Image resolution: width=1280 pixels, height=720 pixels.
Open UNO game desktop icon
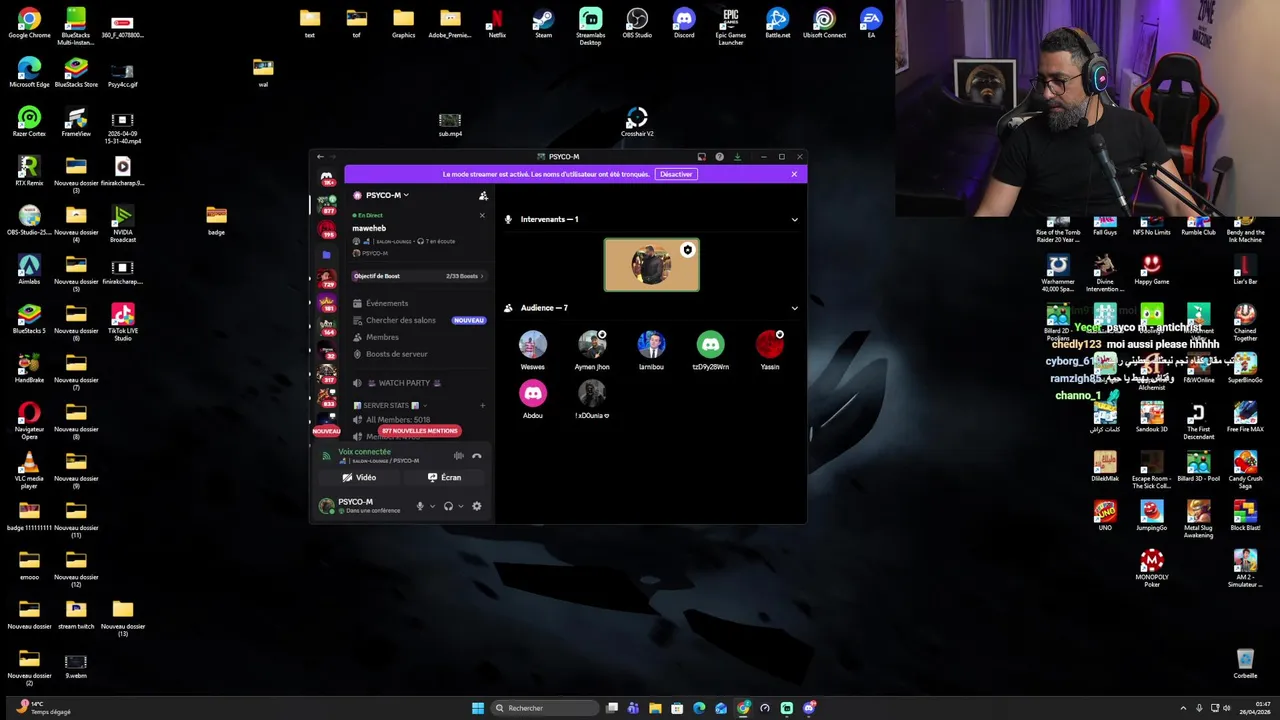click(x=1105, y=514)
